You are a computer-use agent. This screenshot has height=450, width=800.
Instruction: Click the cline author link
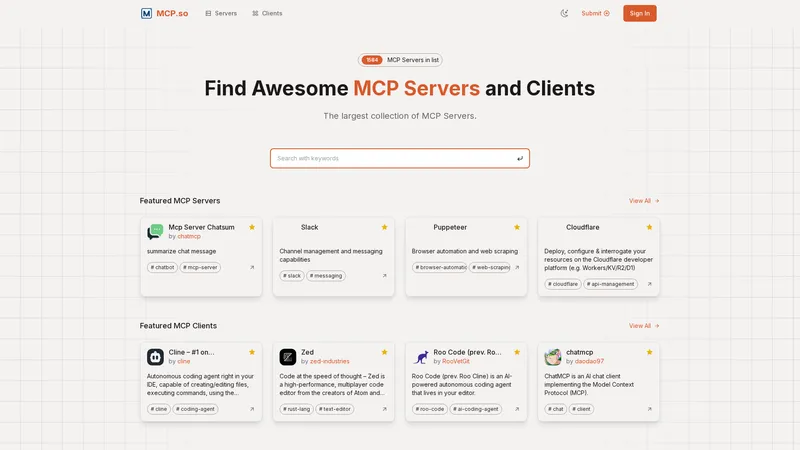[184, 361]
